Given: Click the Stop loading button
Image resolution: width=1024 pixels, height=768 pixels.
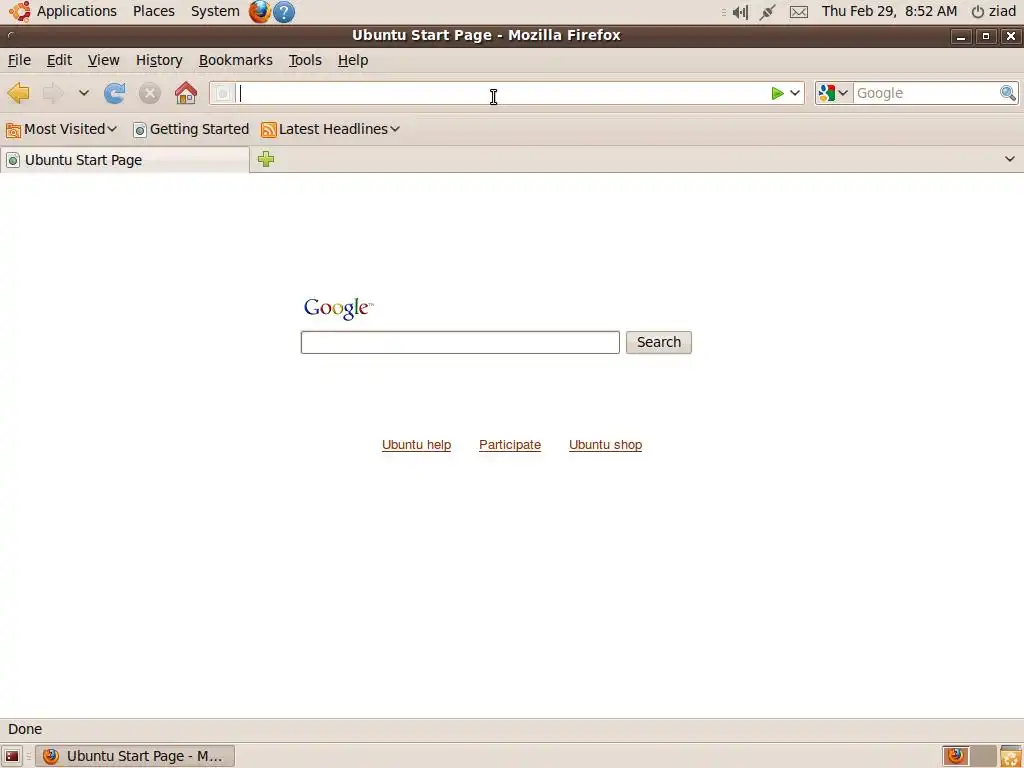Looking at the screenshot, I should [150, 93].
